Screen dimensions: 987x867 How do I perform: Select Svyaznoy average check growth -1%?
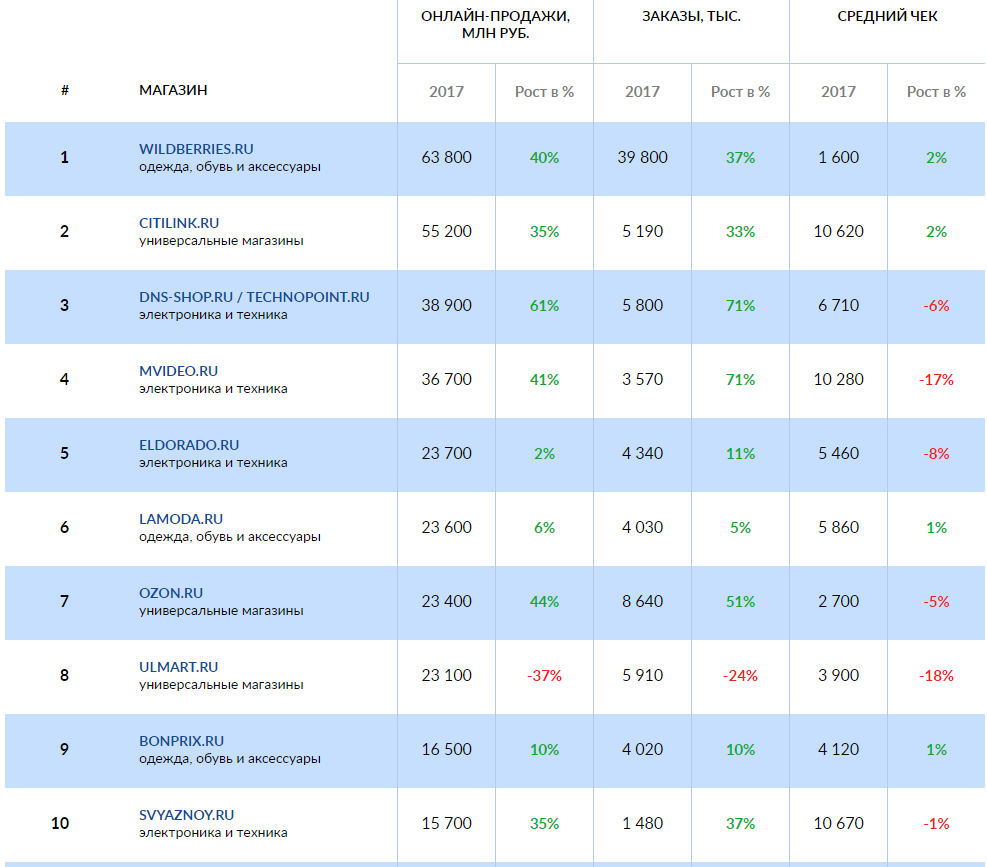pos(936,824)
